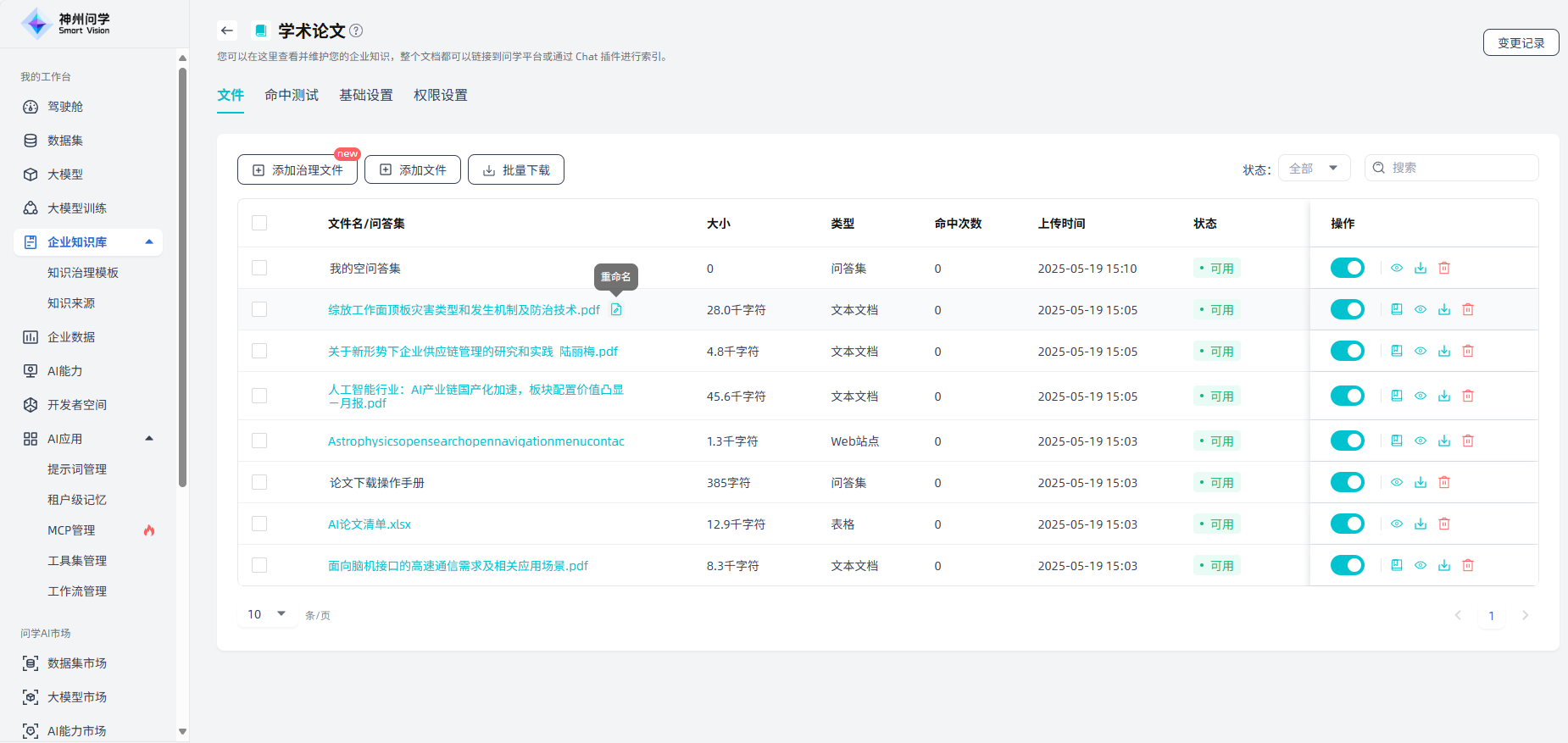Screen dimensions: 1568x743
Task: Open the 变更记录 button
Action: [x=1521, y=42]
